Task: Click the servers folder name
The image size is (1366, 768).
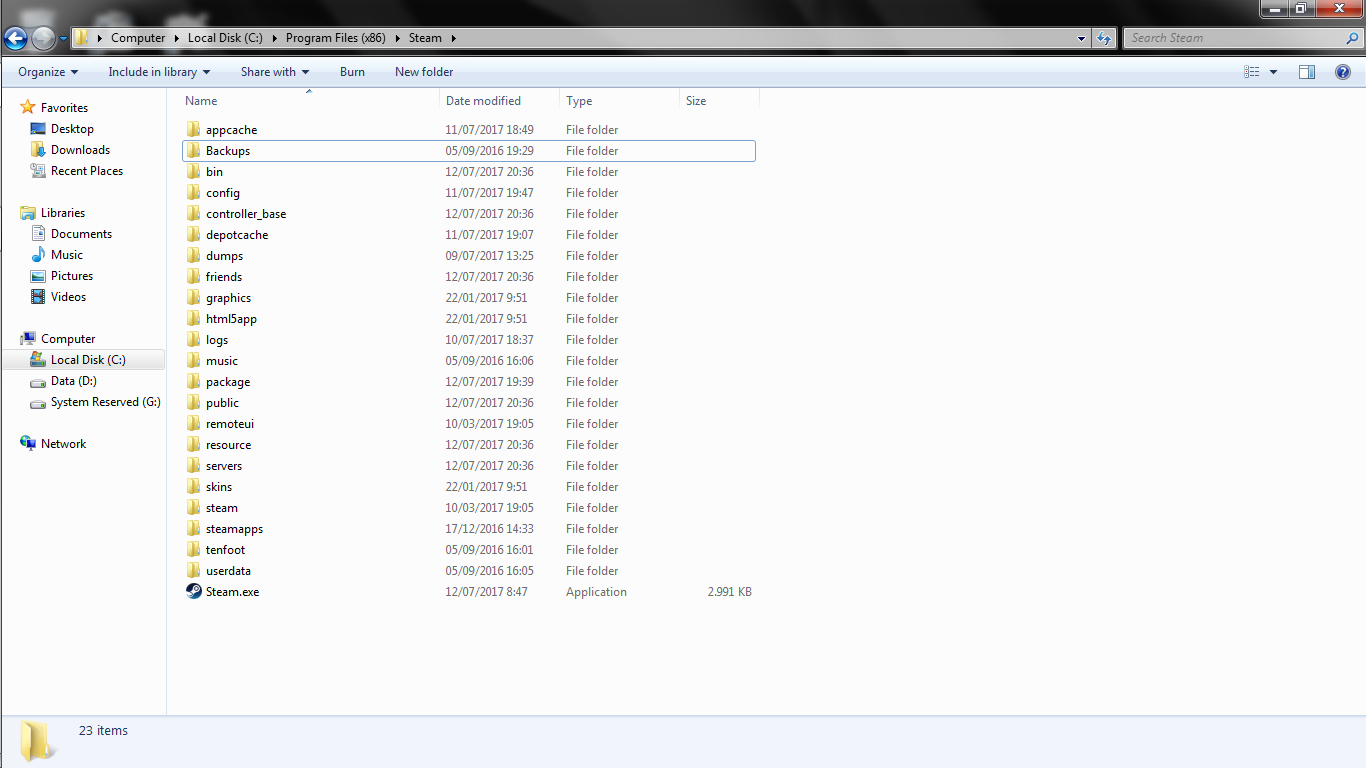Action: coord(224,466)
